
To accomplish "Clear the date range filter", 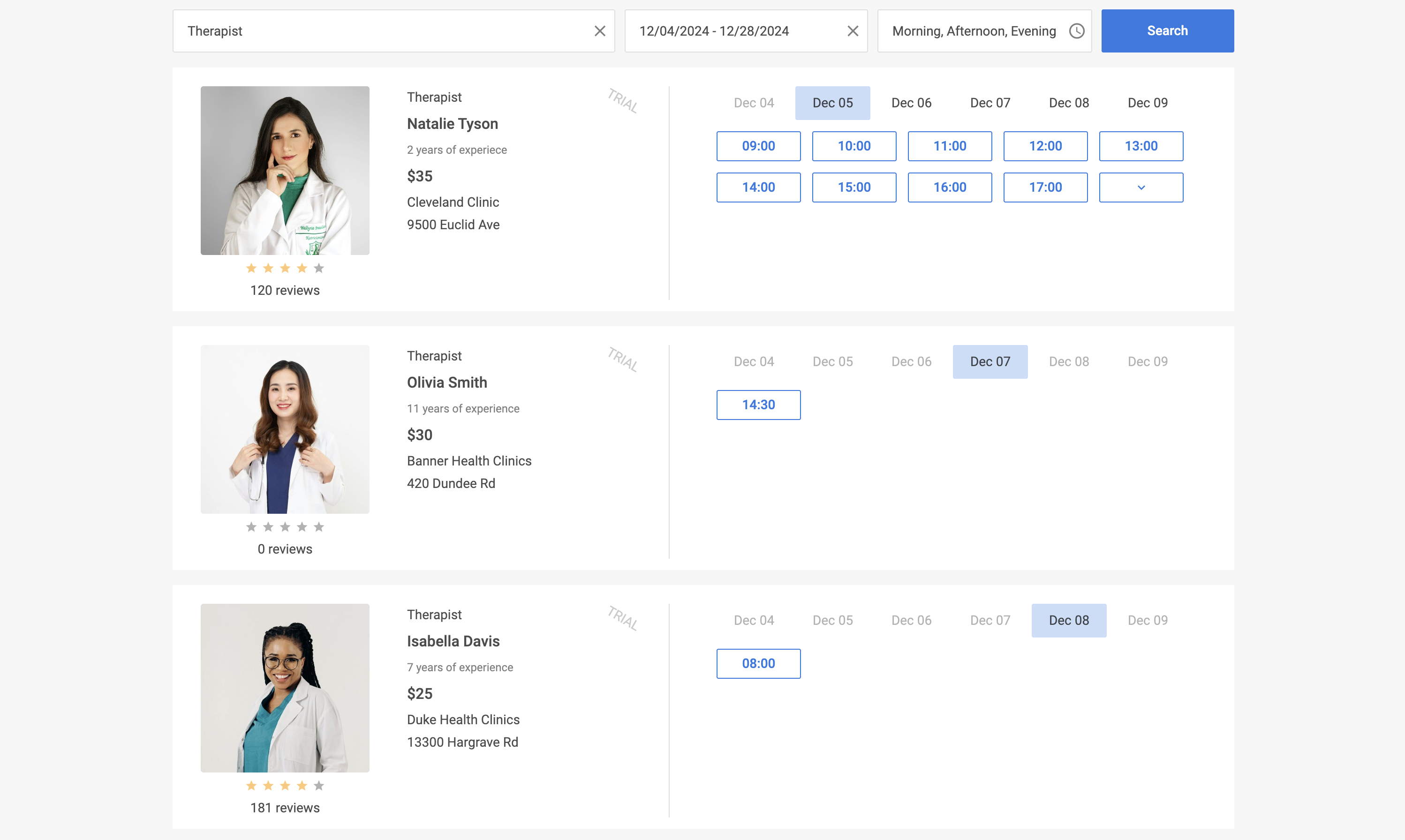I will point(853,30).
